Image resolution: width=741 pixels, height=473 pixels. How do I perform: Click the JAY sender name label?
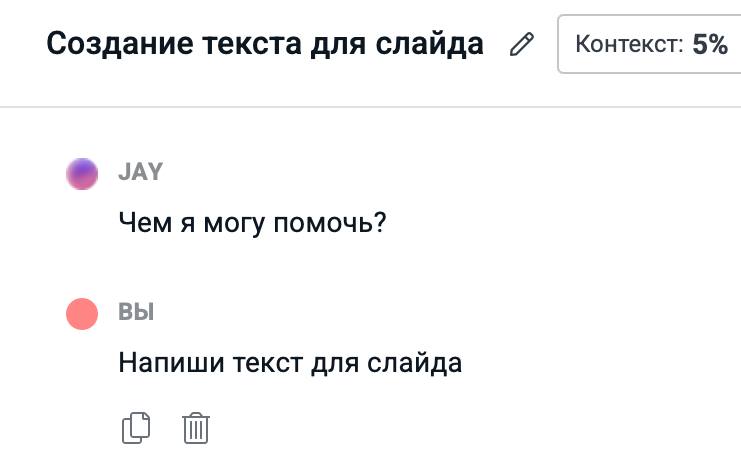point(140,172)
